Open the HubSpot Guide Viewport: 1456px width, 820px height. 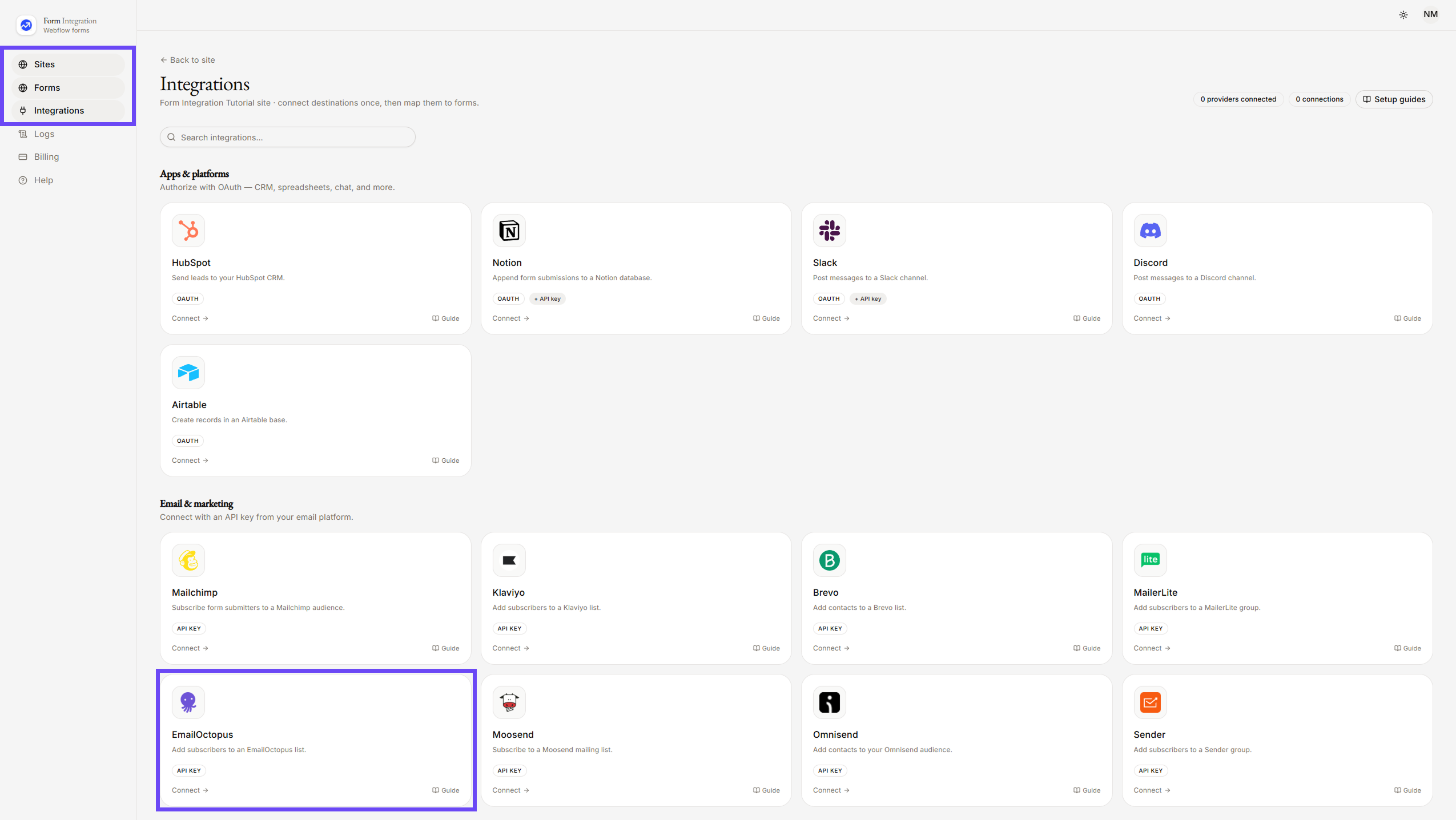click(x=445, y=318)
